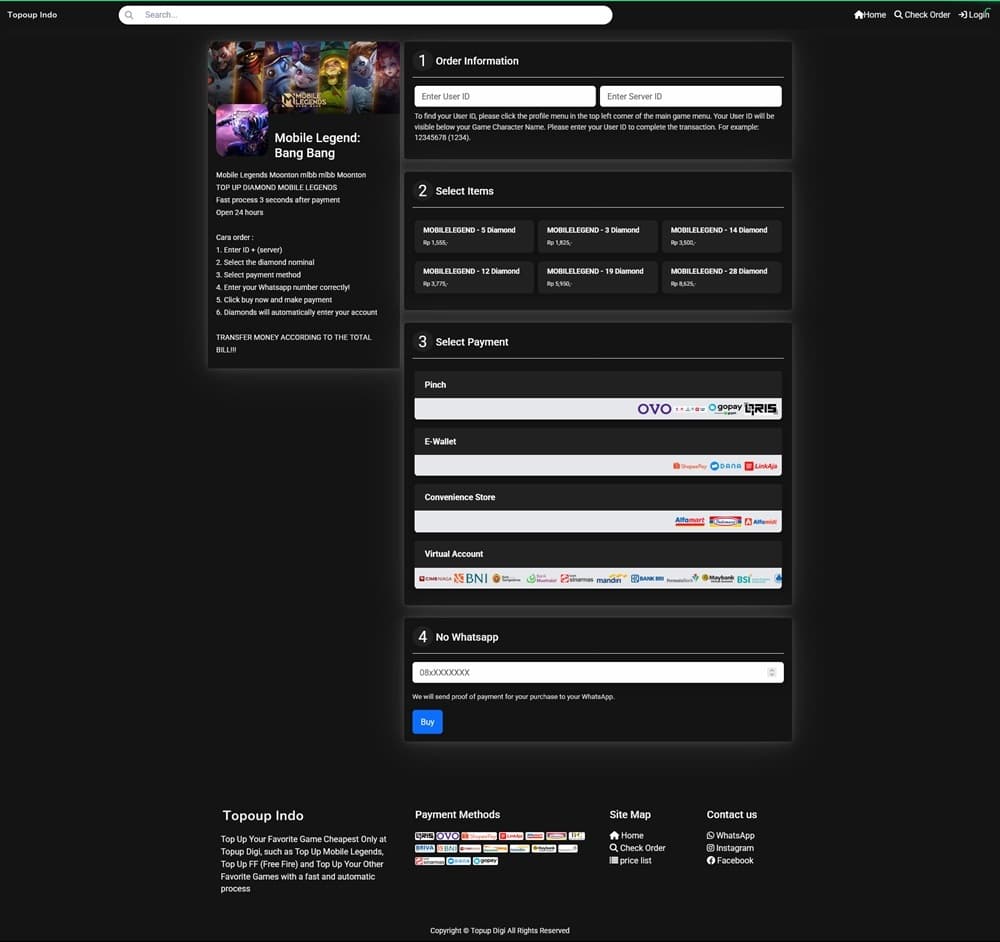The width and height of the screenshot is (1000, 942).
Task: Focus the Enter User ID field
Action: tap(504, 97)
